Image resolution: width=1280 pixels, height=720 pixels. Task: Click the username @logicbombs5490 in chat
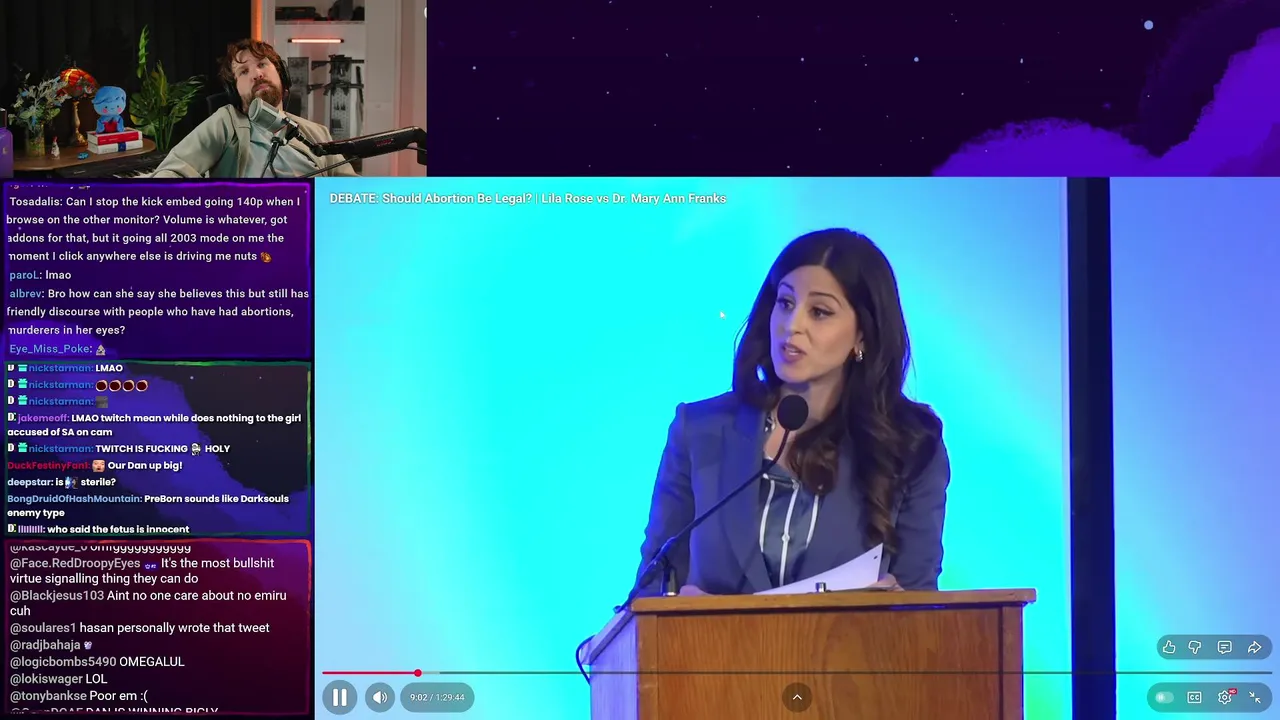pyautogui.click(x=62, y=662)
